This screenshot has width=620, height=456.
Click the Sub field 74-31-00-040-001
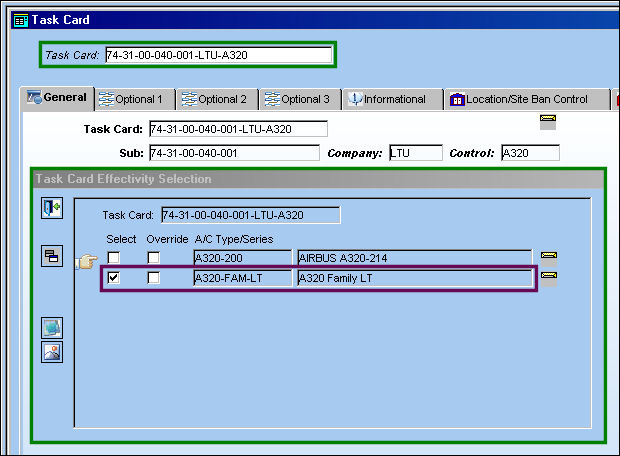click(234, 153)
